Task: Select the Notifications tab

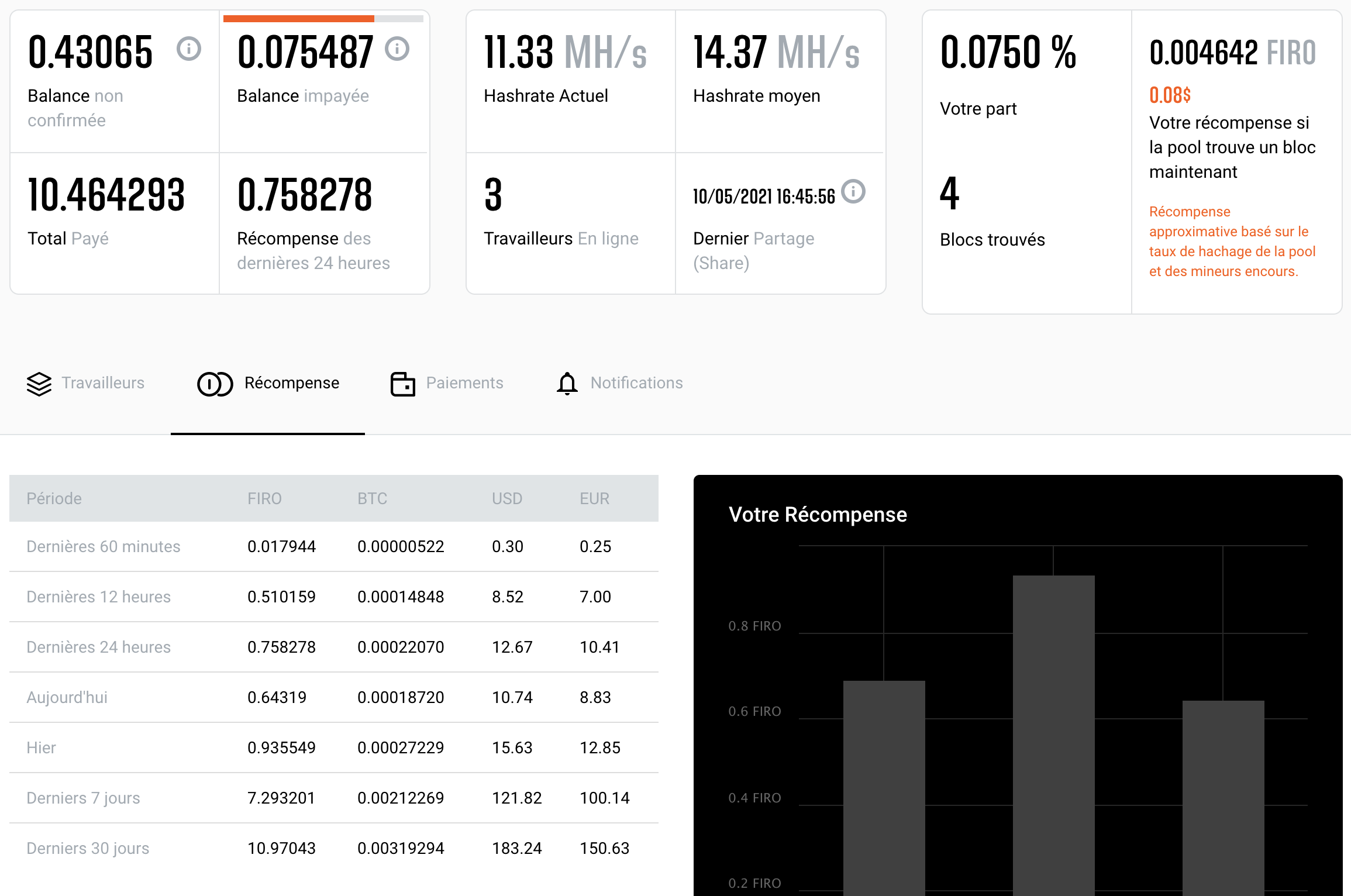Action: pyautogui.click(x=620, y=383)
